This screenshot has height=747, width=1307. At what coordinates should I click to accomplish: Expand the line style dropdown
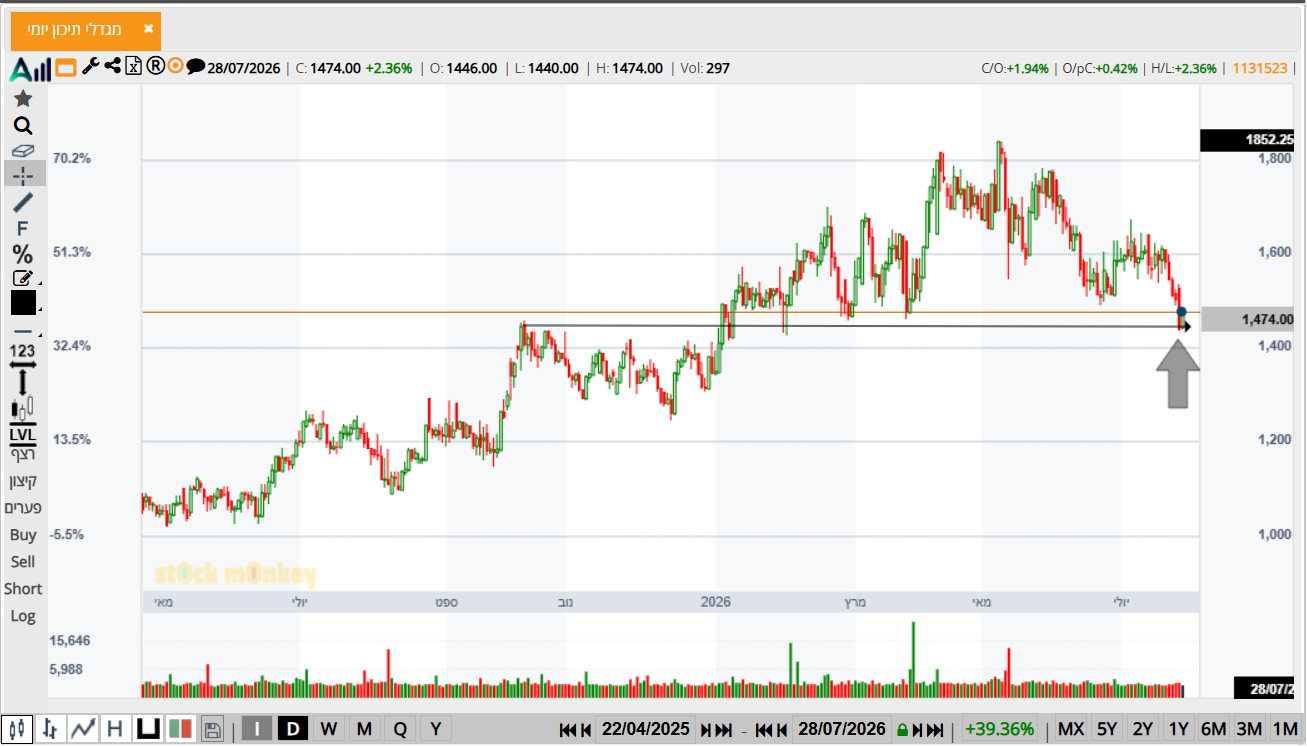[40, 332]
